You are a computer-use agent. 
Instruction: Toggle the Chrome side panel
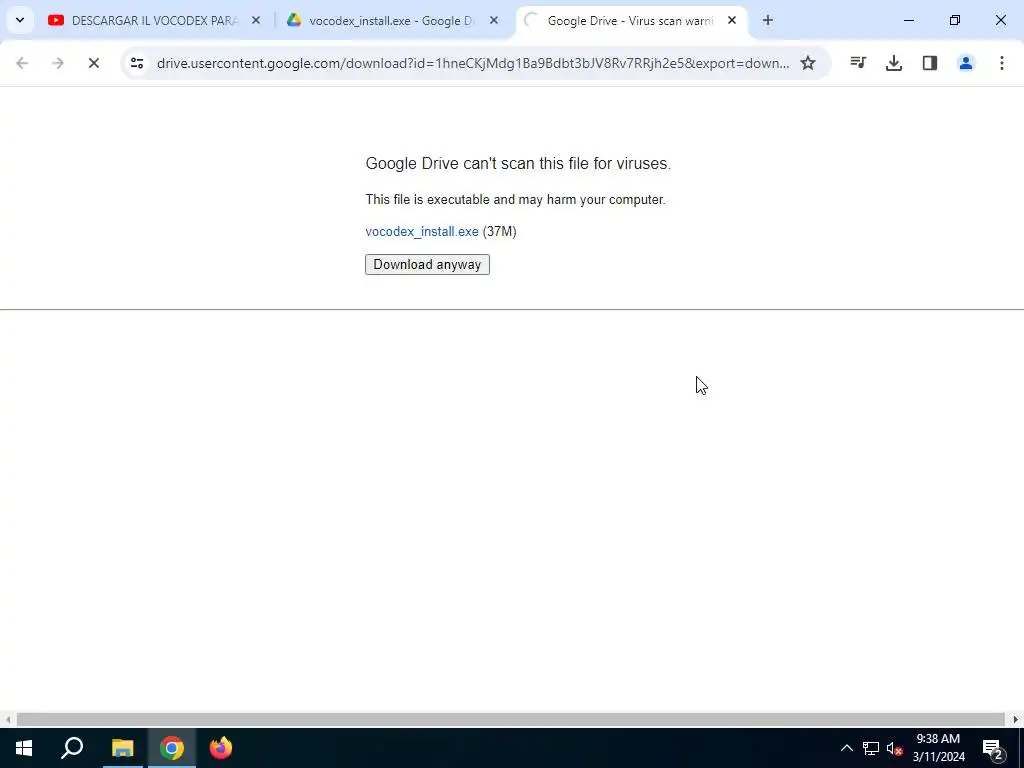pyautogui.click(x=930, y=63)
